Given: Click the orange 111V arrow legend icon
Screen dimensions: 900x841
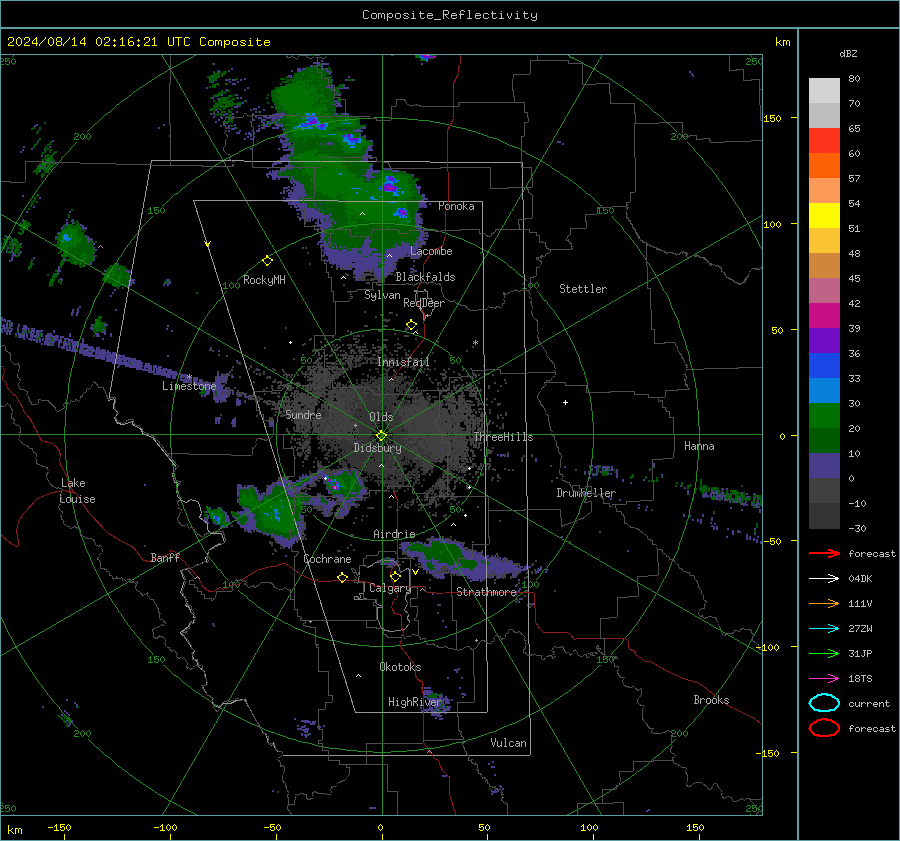Looking at the screenshot, I should tap(824, 603).
